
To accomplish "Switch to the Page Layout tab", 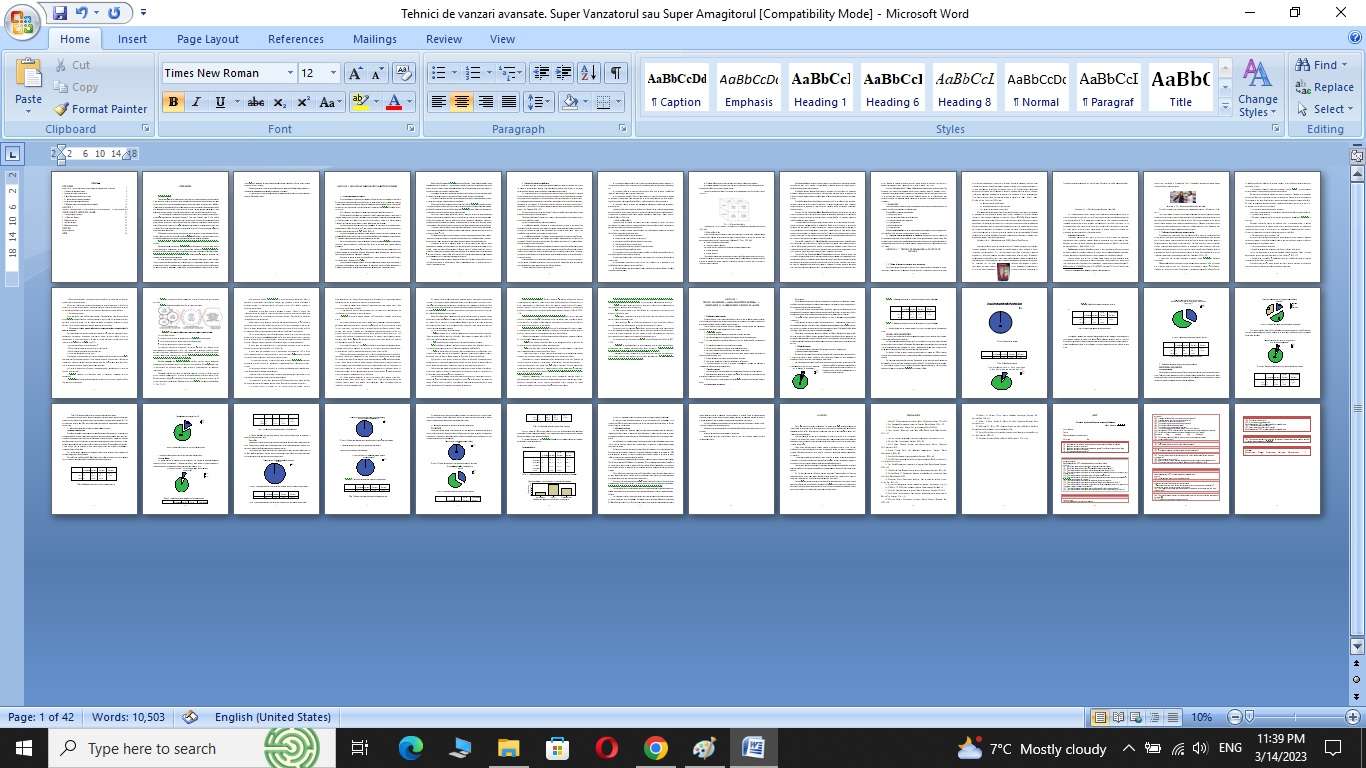I will click(x=207, y=39).
